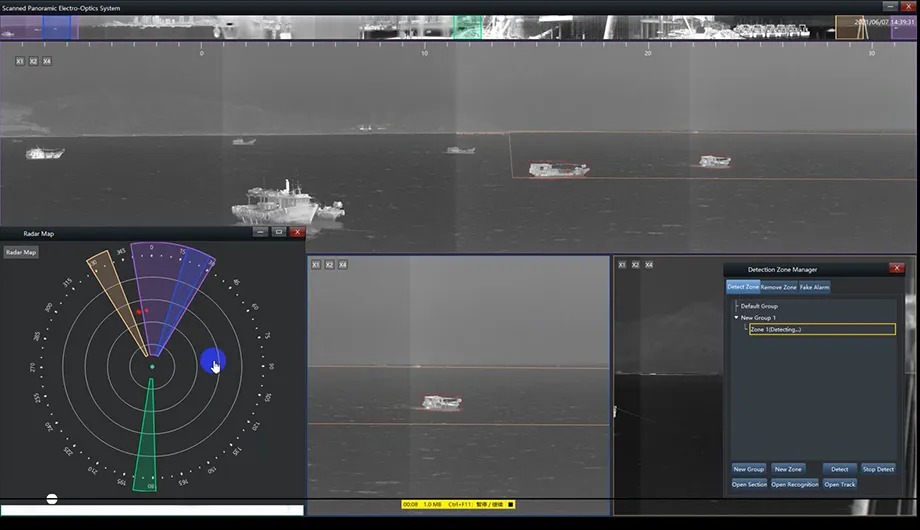Collapse the New Group 1 tree node

(x=737, y=317)
